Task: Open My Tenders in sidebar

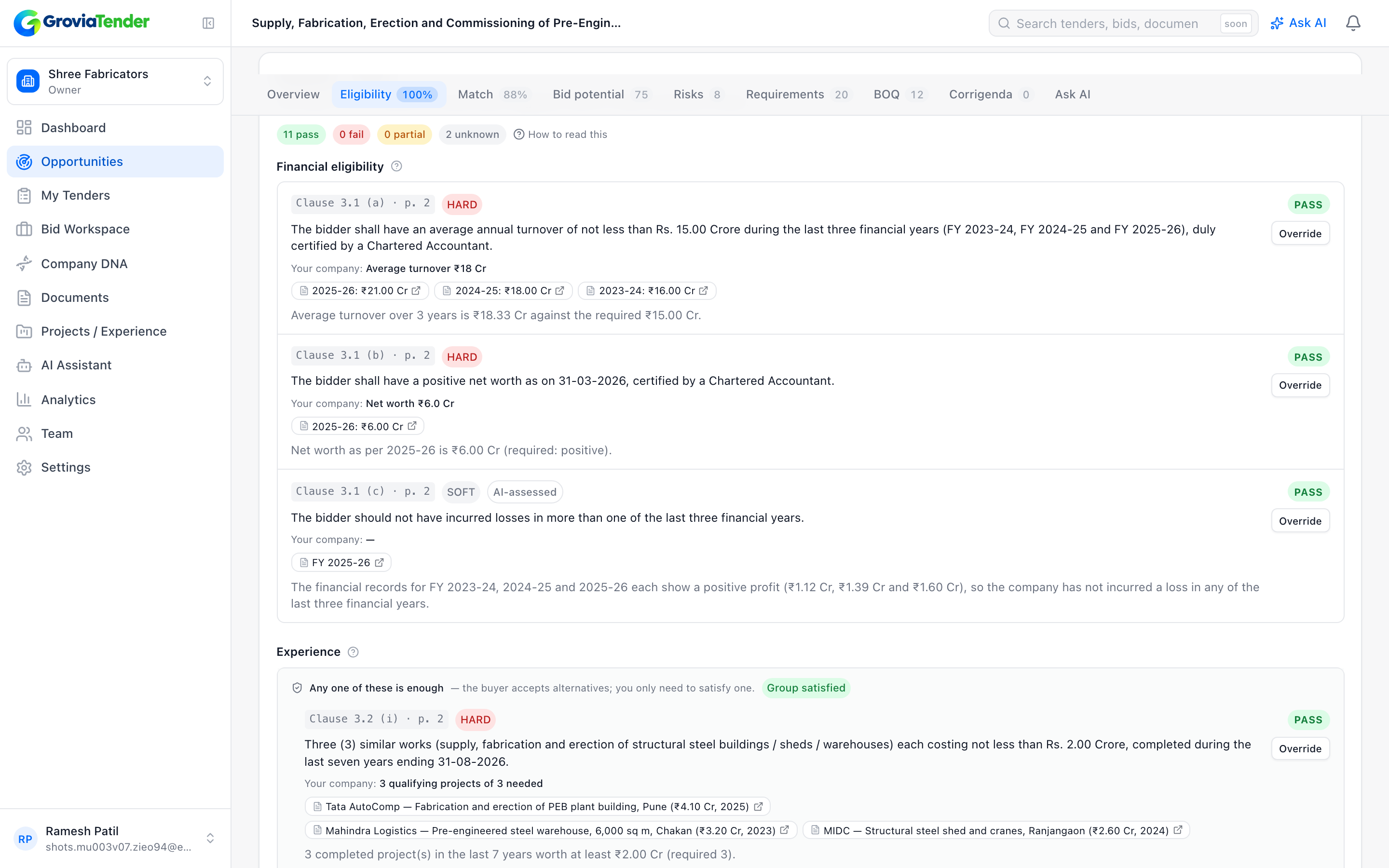Action: pyautogui.click(x=115, y=195)
